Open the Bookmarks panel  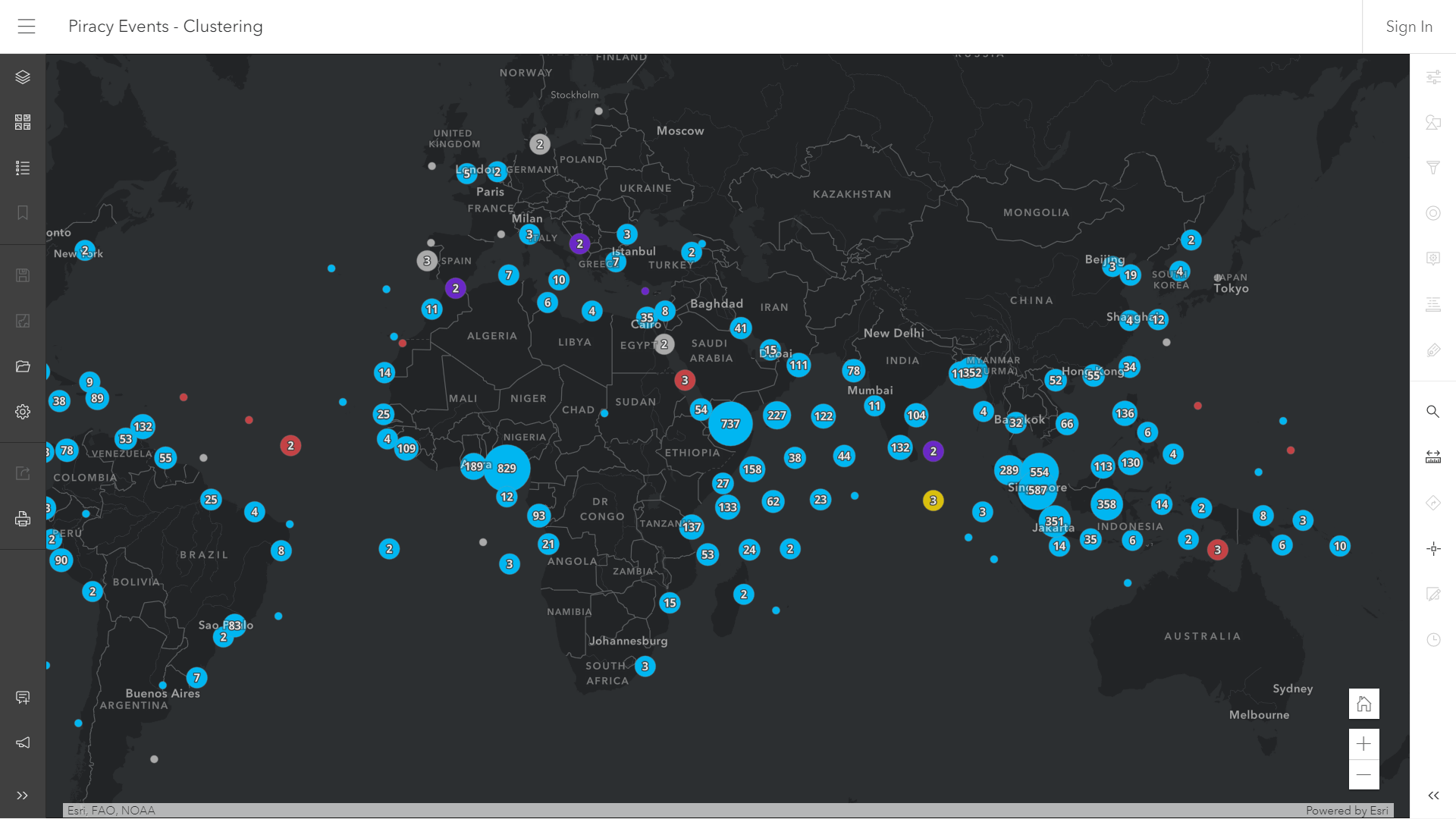tap(22, 213)
